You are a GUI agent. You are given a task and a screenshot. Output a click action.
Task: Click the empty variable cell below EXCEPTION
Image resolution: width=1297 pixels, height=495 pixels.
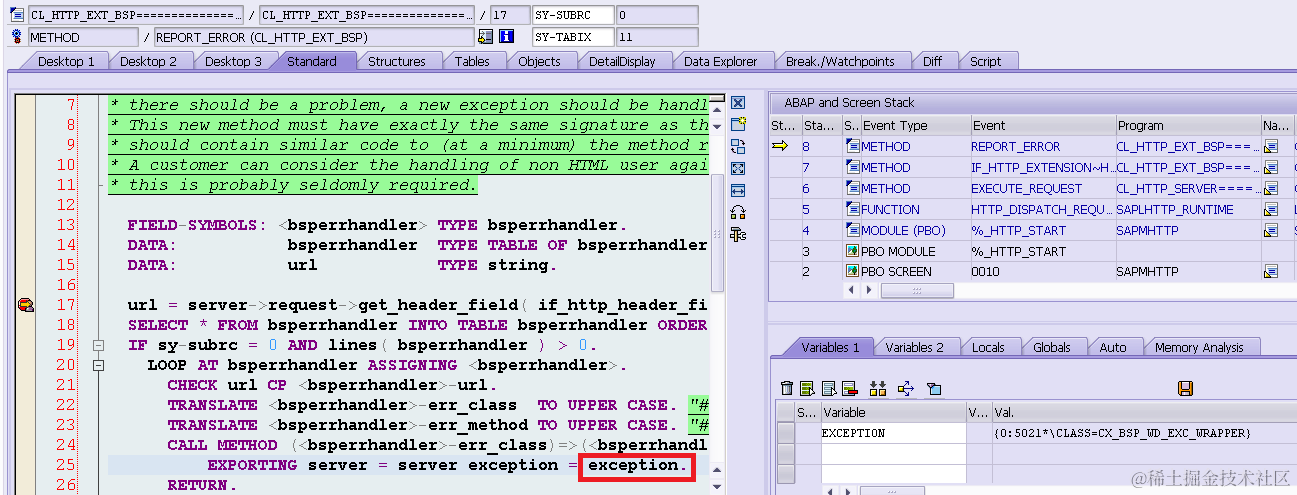coord(893,453)
